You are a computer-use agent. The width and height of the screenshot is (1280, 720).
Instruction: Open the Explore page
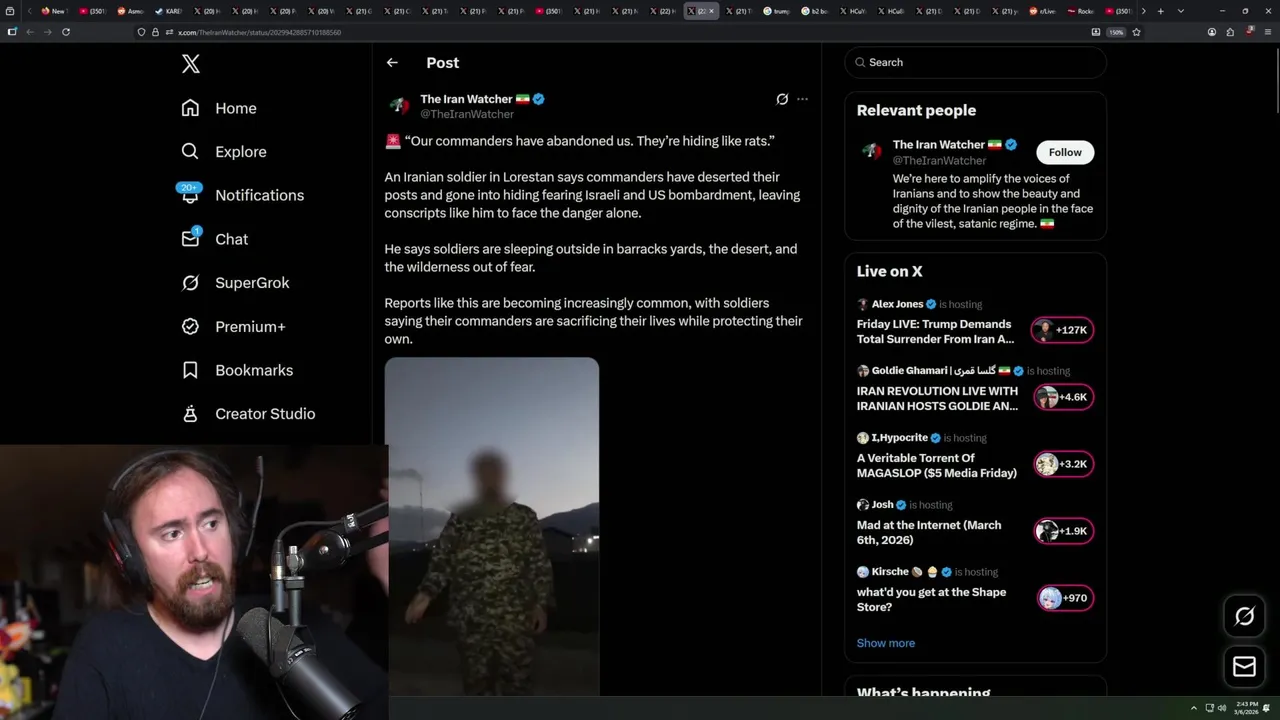click(x=224, y=152)
